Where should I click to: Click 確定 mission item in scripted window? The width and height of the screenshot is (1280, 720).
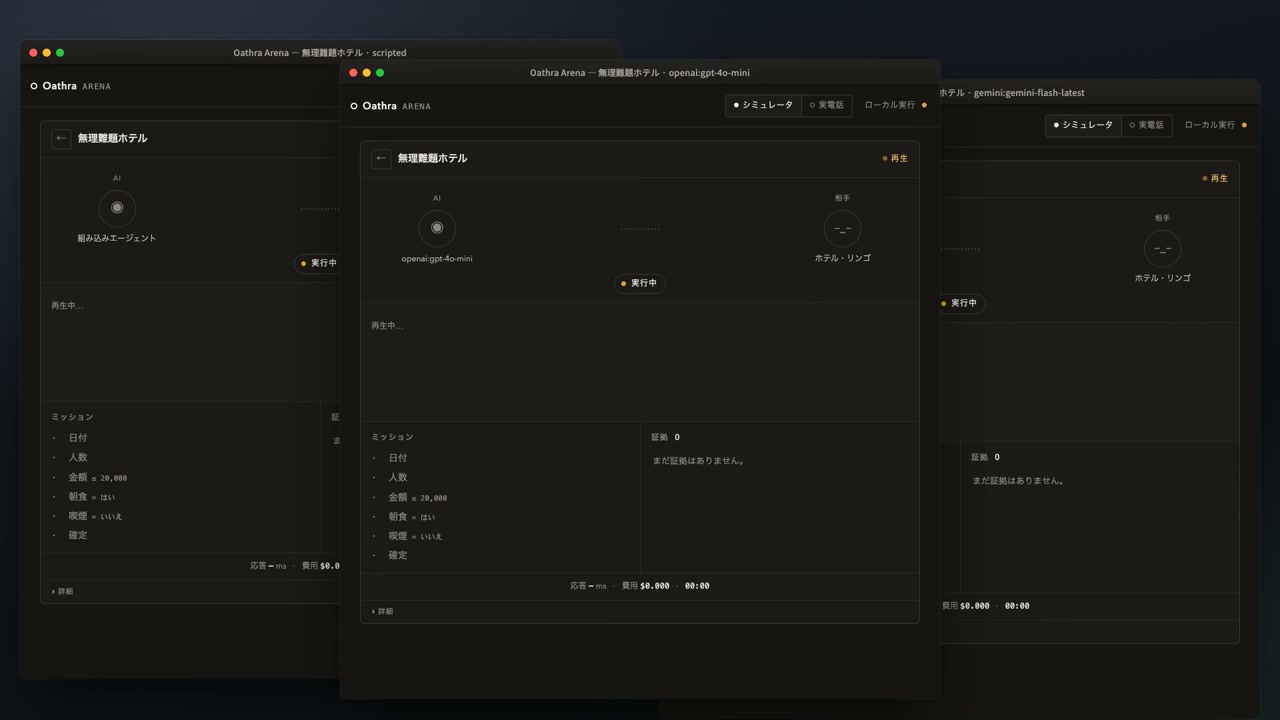coord(78,535)
